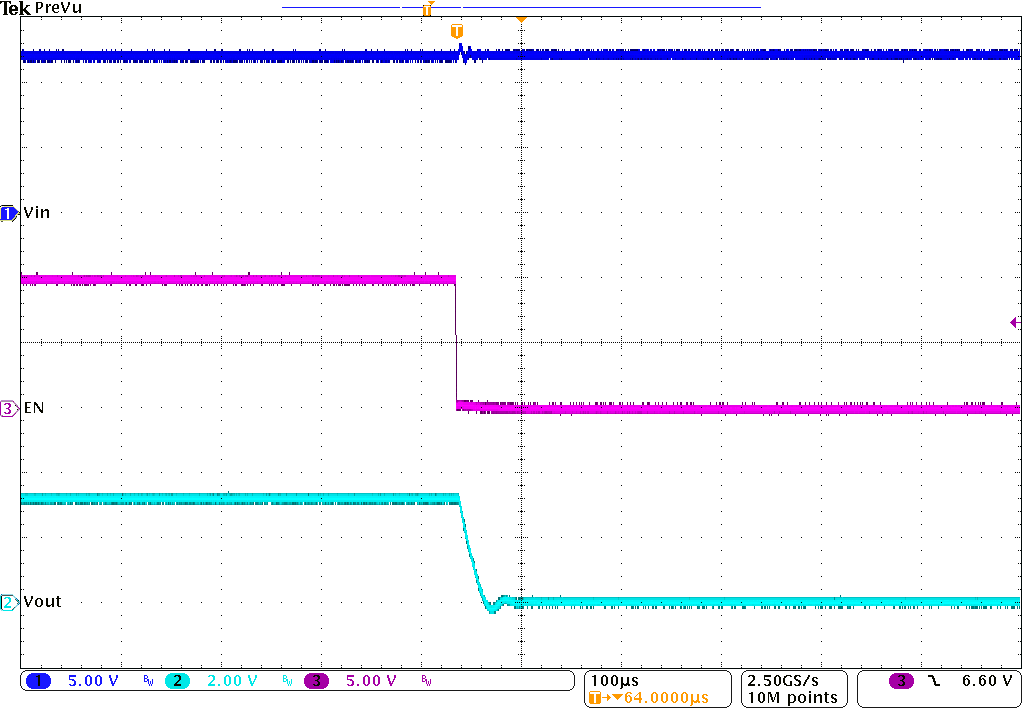Toggle bandwidth limit Bw for channel 1
1024x720 pixels.
pyautogui.click(x=147, y=680)
